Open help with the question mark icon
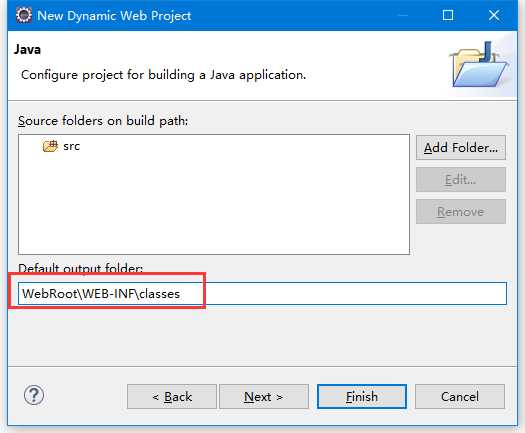This screenshot has height=433, width=525. (x=34, y=395)
